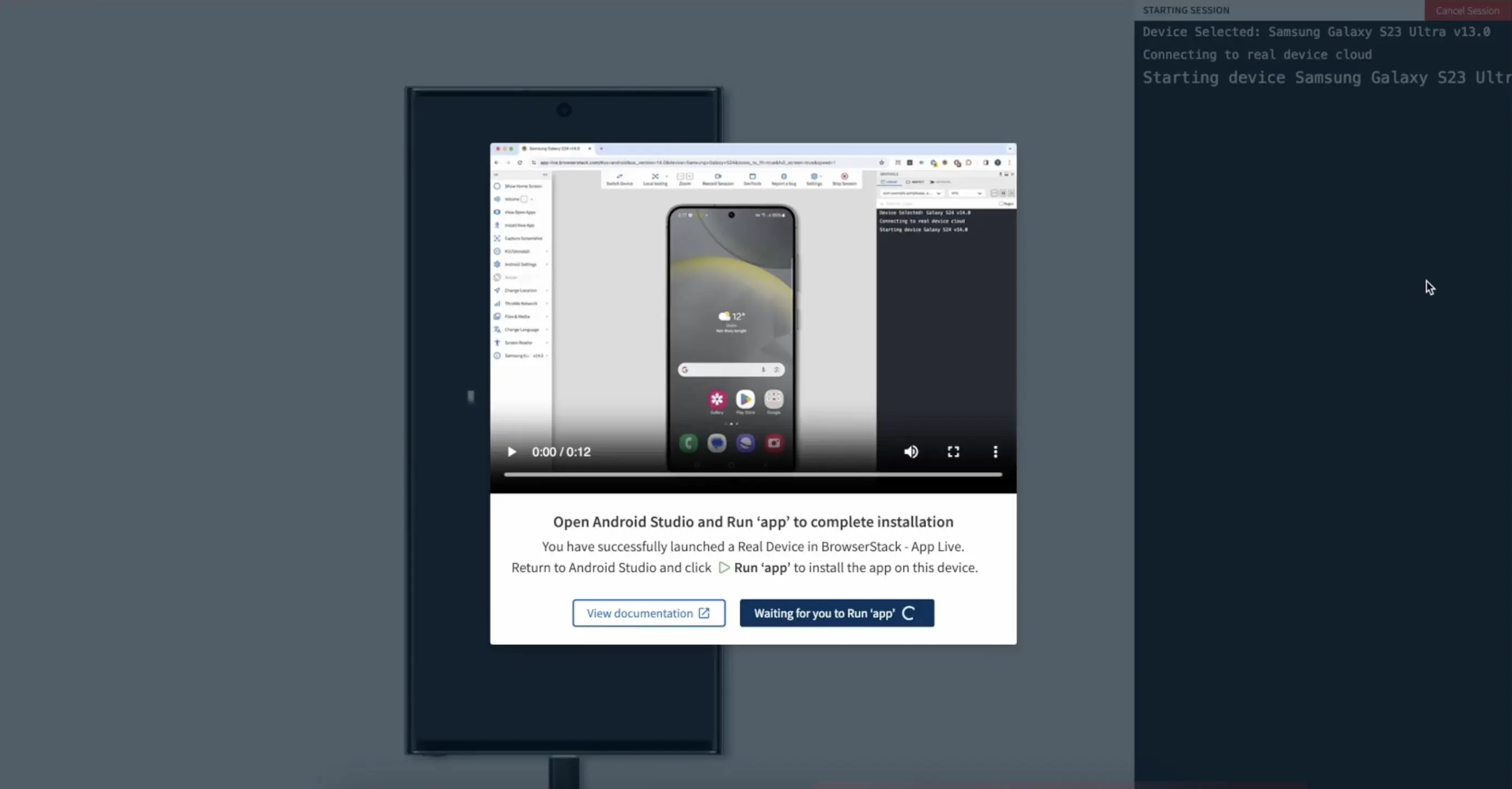Click Waiting for you to Run 'app'
Screen dimensions: 1512x789
[x=836, y=613]
